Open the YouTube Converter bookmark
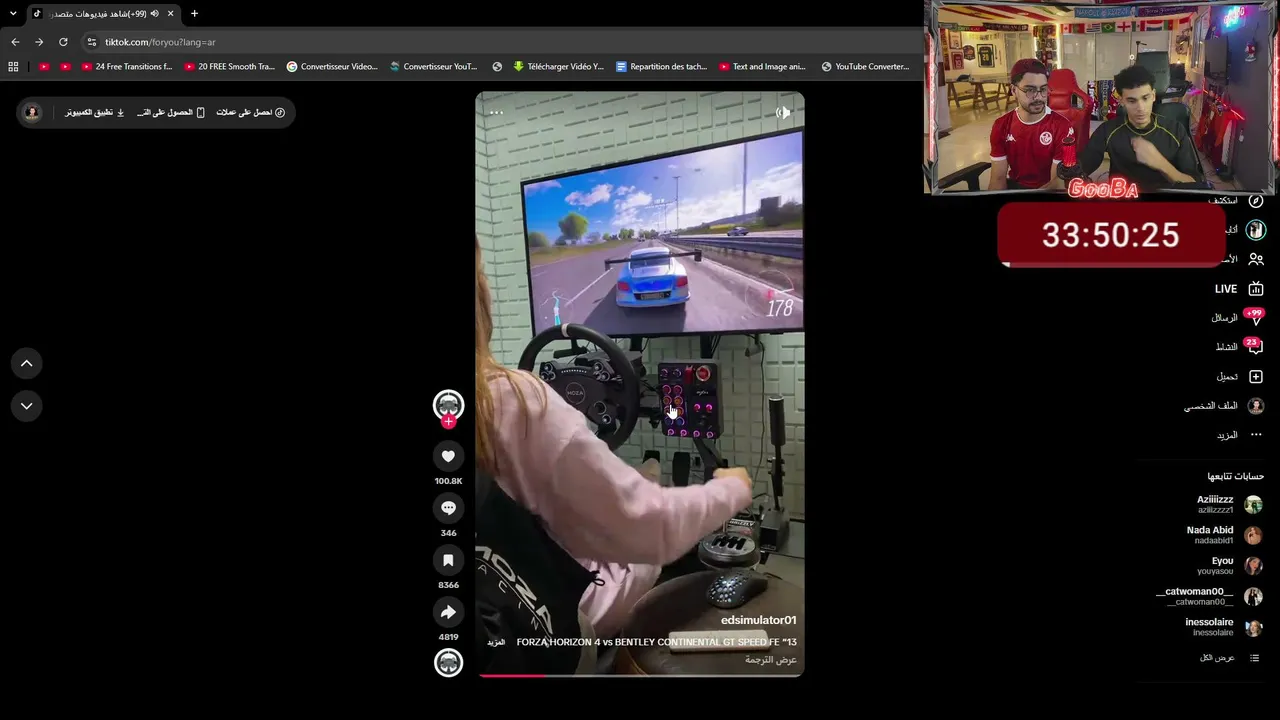Image resolution: width=1280 pixels, height=720 pixels. 866,67
